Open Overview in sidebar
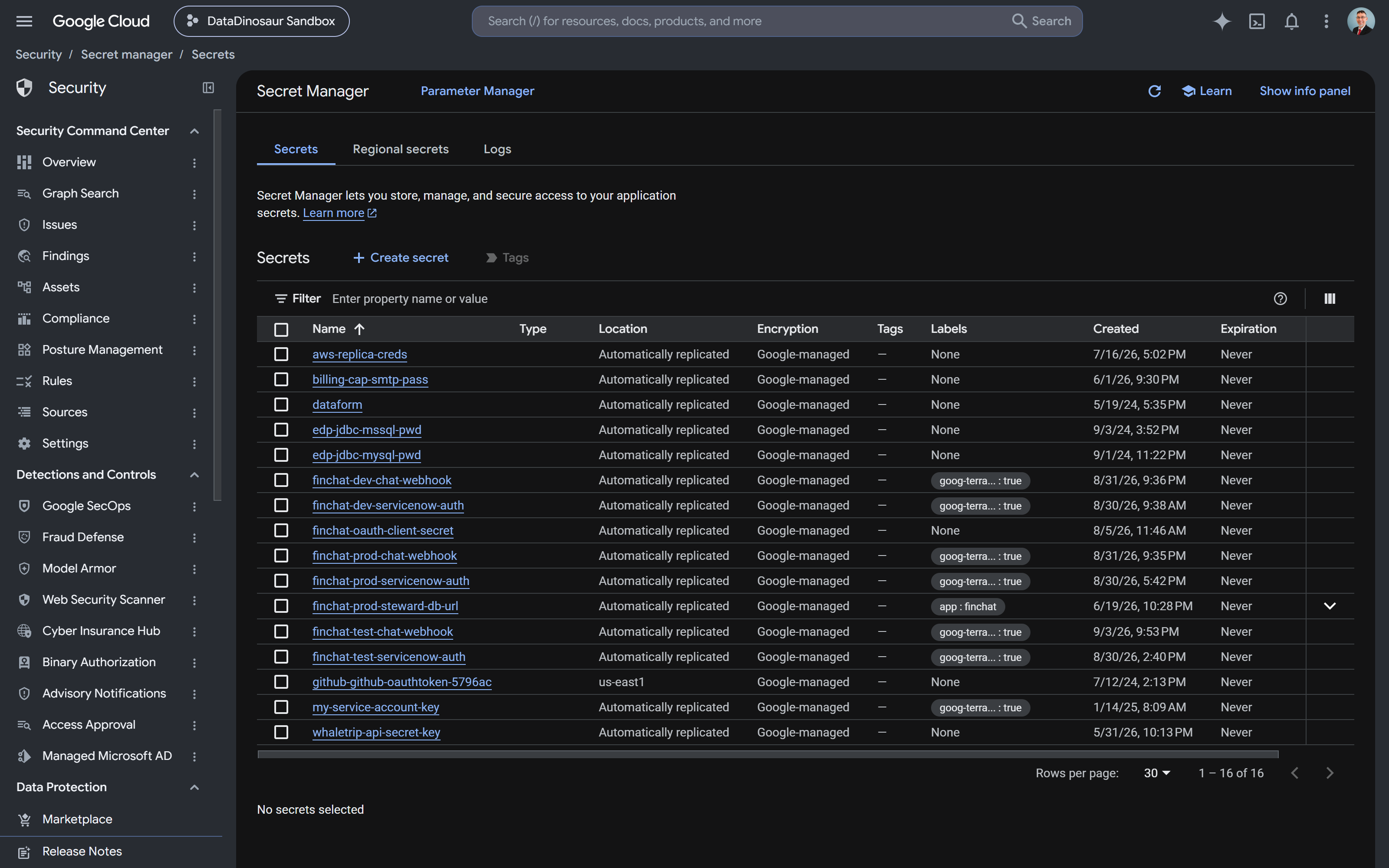The height and width of the screenshot is (868, 1389). (x=69, y=162)
